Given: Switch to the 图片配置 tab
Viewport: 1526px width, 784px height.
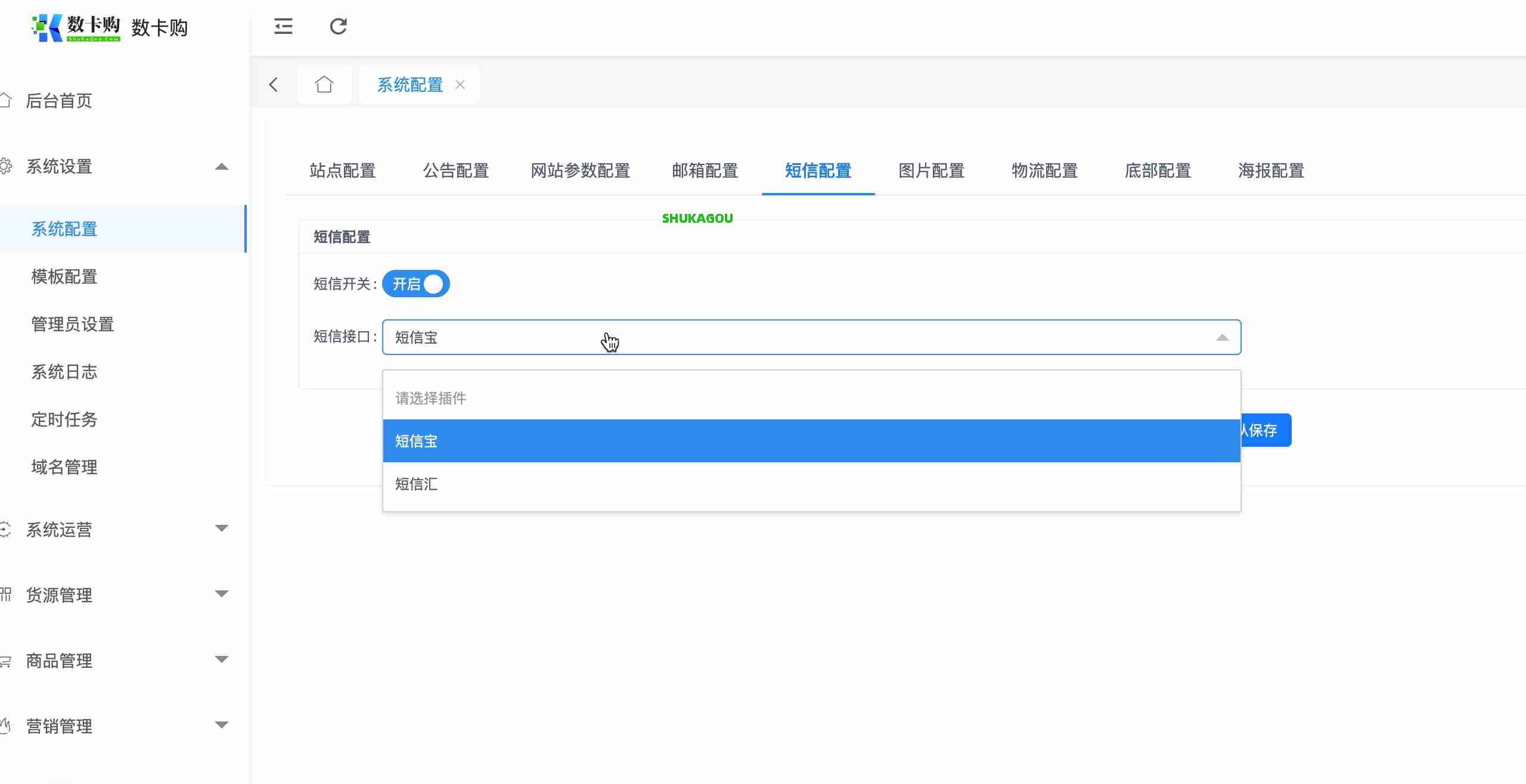Looking at the screenshot, I should 931,171.
